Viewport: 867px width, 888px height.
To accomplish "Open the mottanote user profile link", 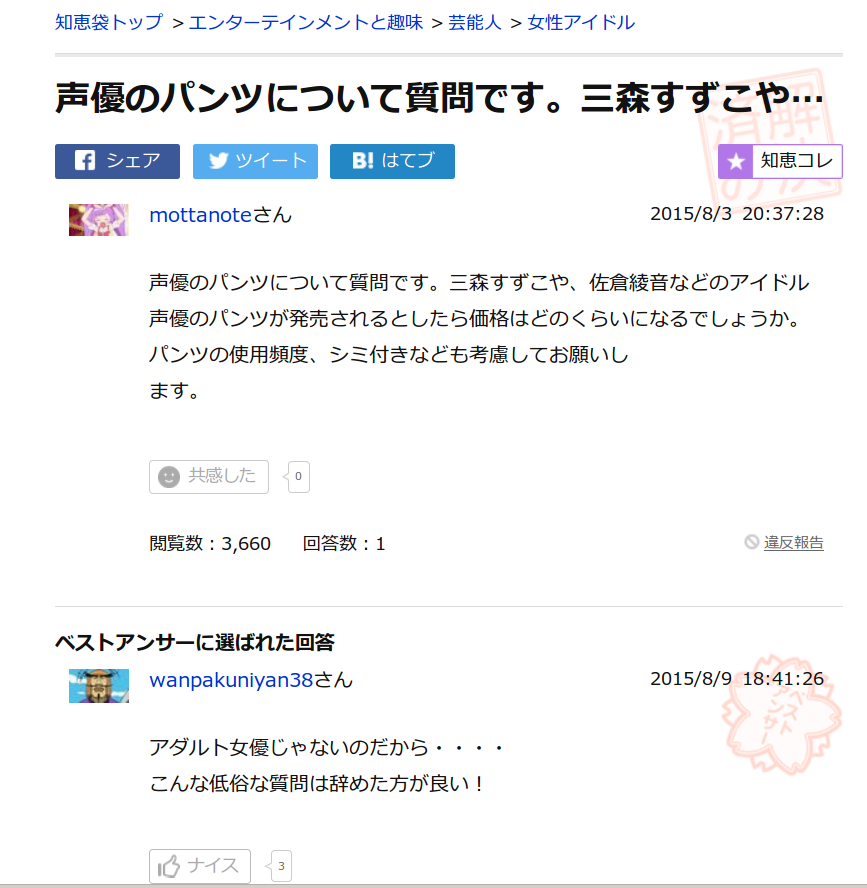I will pyautogui.click(x=200, y=215).
